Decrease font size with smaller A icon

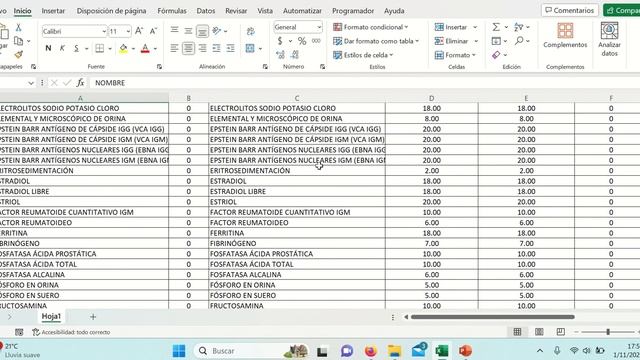(153, 31)
